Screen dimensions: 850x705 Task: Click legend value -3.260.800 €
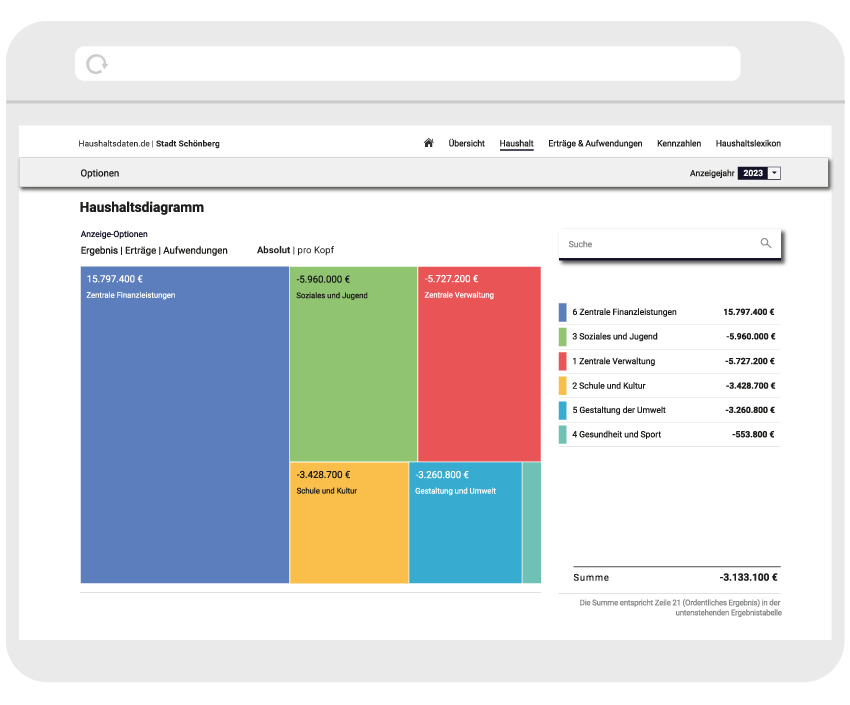[750, 410]
